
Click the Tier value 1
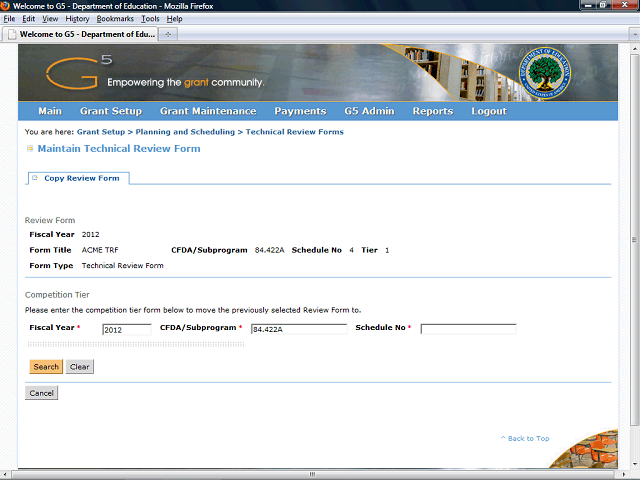387,250
